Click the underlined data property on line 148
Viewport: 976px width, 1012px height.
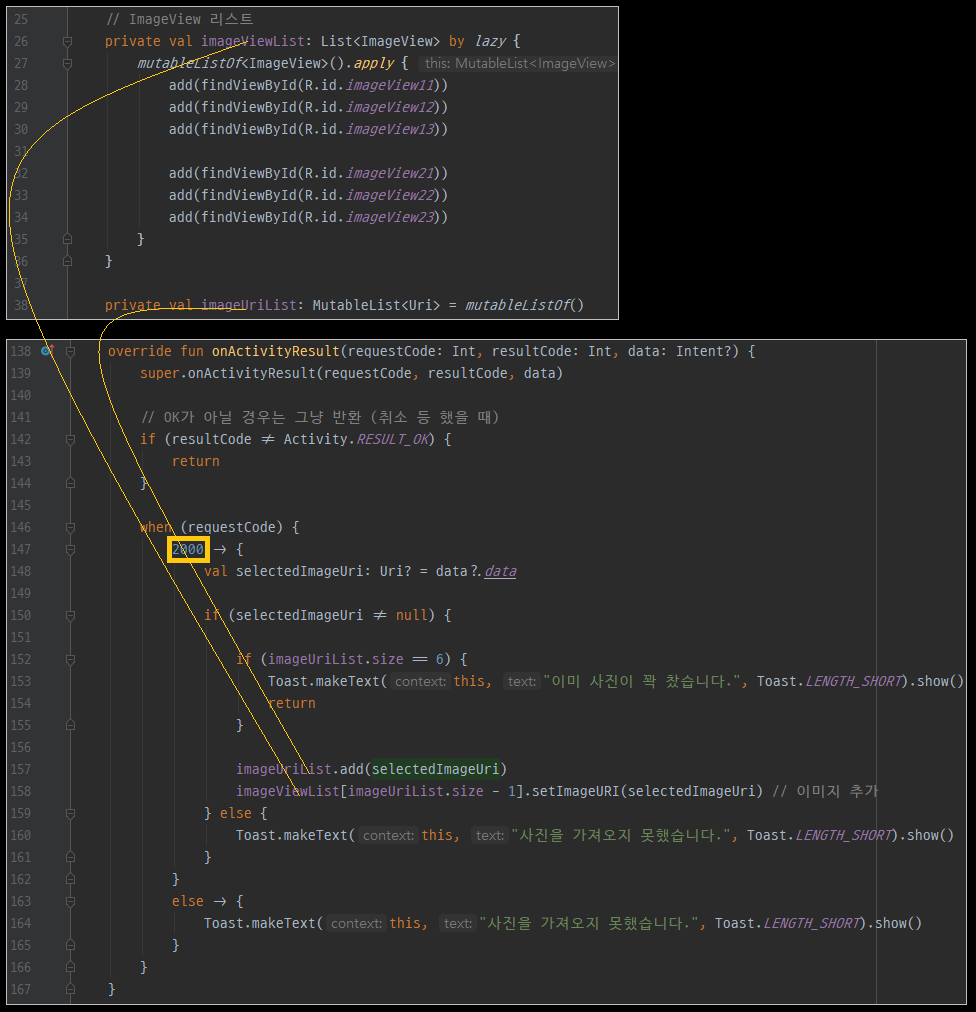(x=500, y=571)
